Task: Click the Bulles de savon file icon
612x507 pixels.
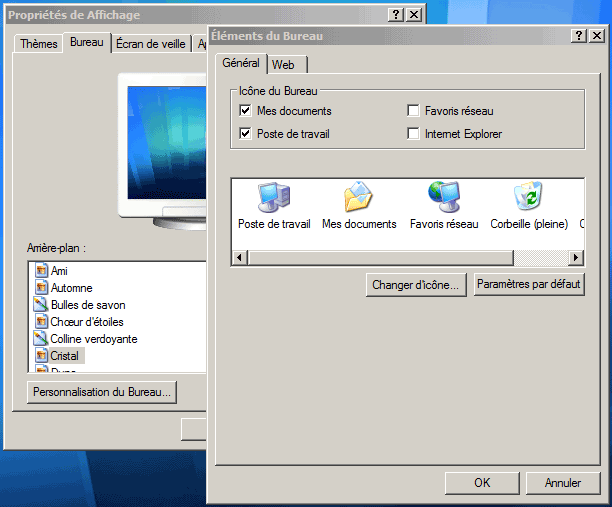Action: click(x=41, y=304)
